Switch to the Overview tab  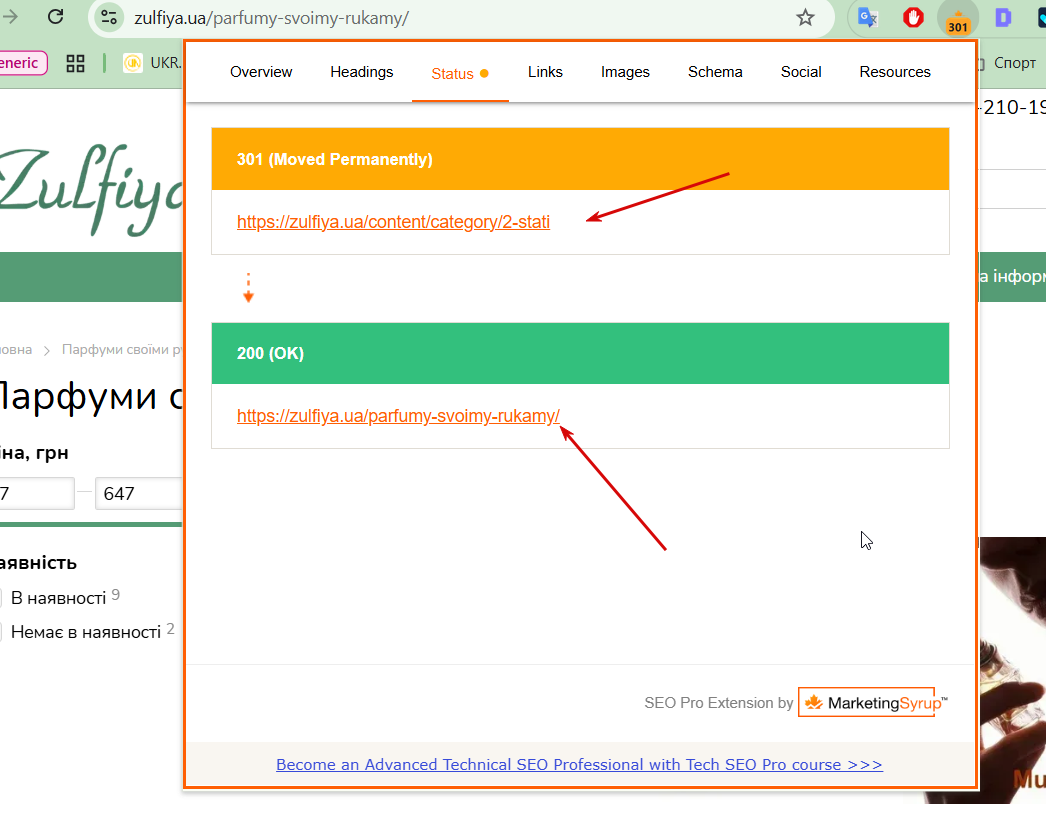pyautogui.click(x=261, y=72)
